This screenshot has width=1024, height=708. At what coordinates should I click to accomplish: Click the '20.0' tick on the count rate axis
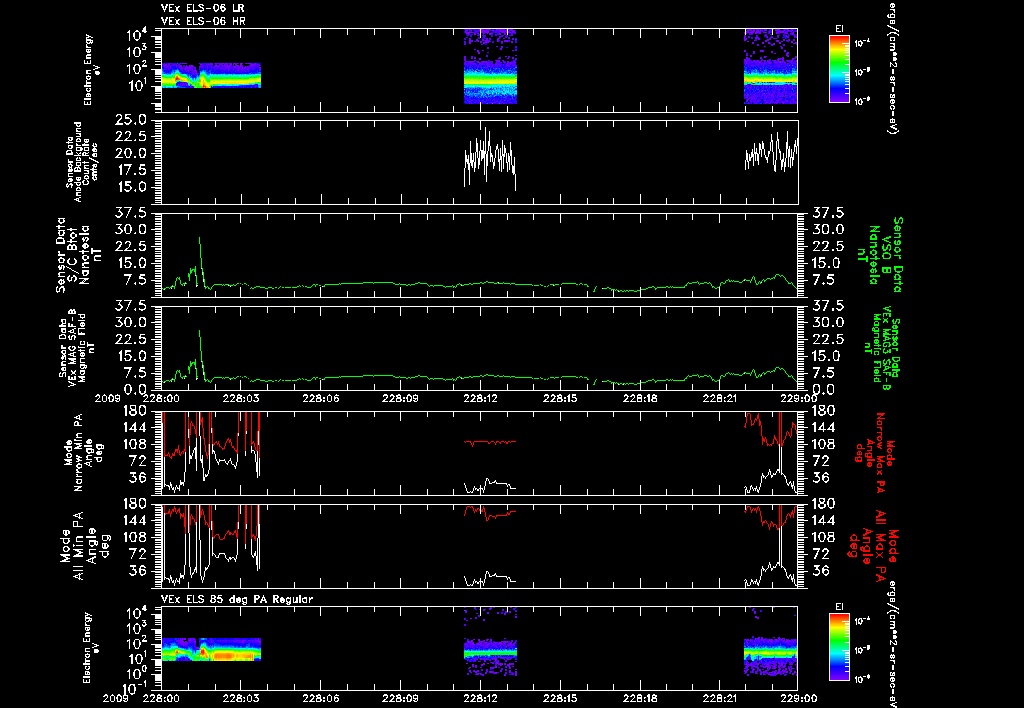(x=131, y=153)
